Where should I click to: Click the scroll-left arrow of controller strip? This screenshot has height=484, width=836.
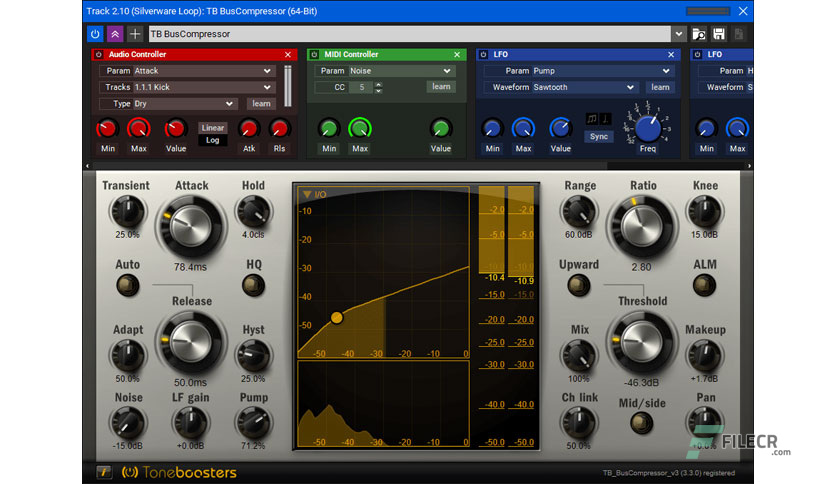(87, 166)
